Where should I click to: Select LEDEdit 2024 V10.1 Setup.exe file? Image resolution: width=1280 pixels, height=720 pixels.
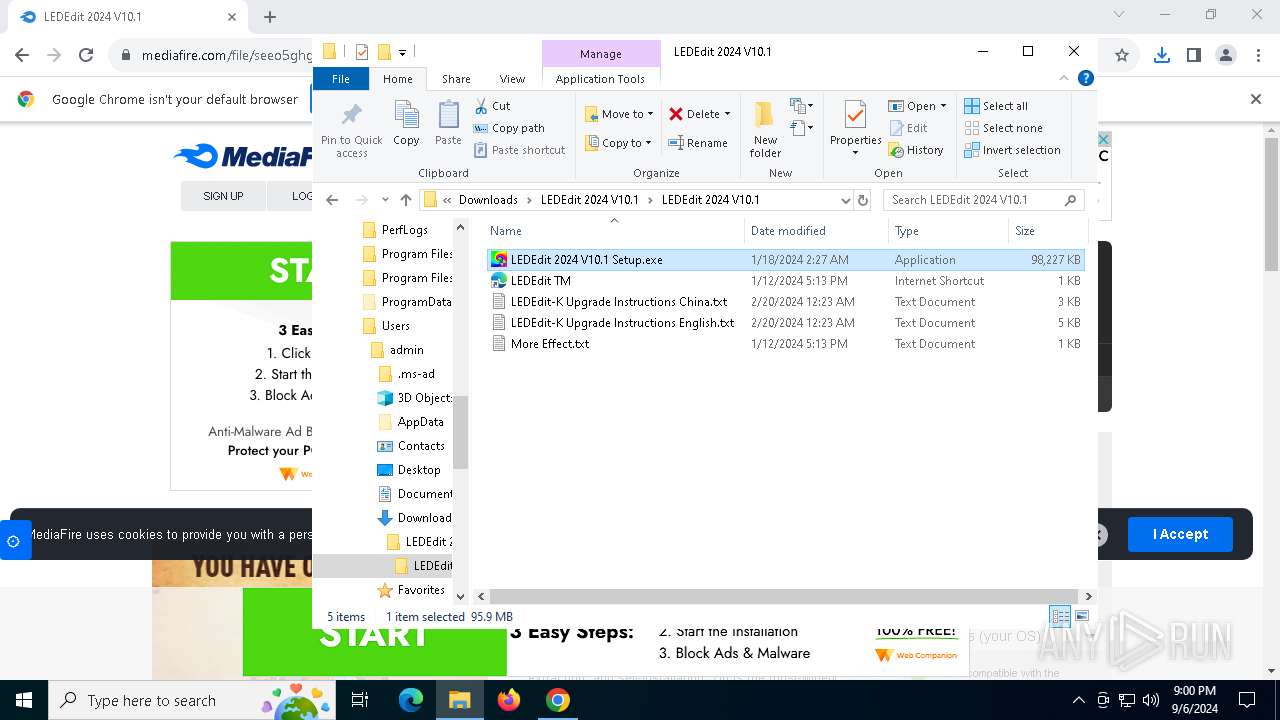(x=785, y=260)
